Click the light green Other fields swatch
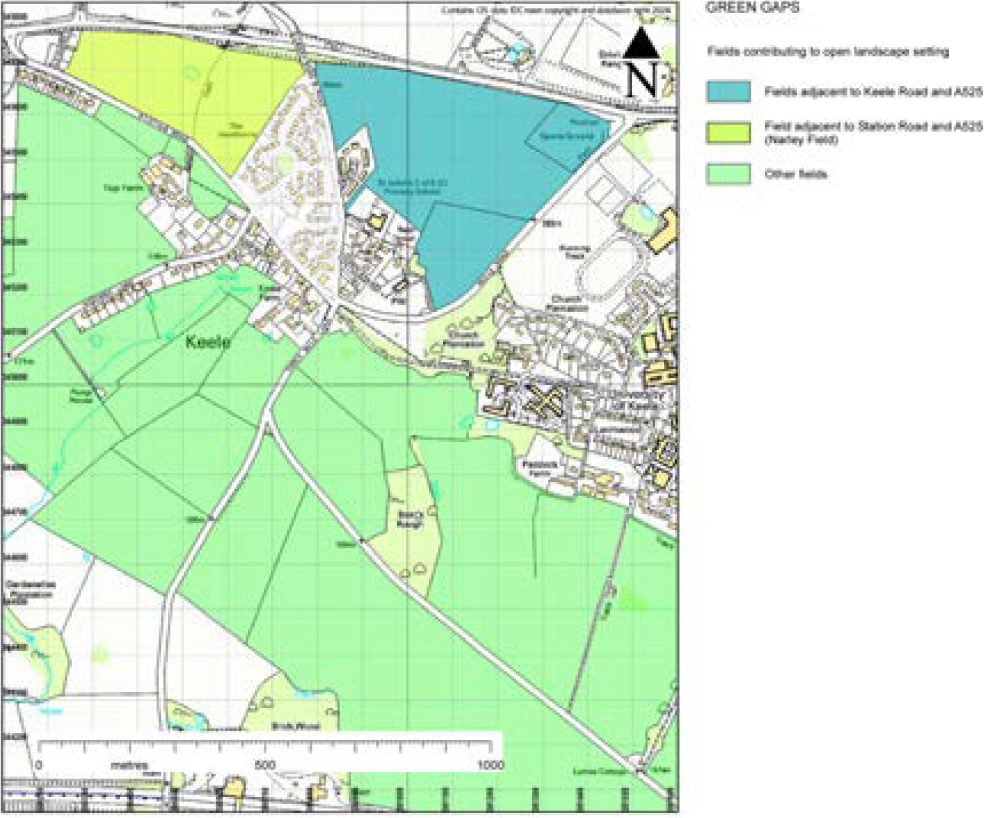The width and height of the screenshot is (989, 818). (729, 174)
